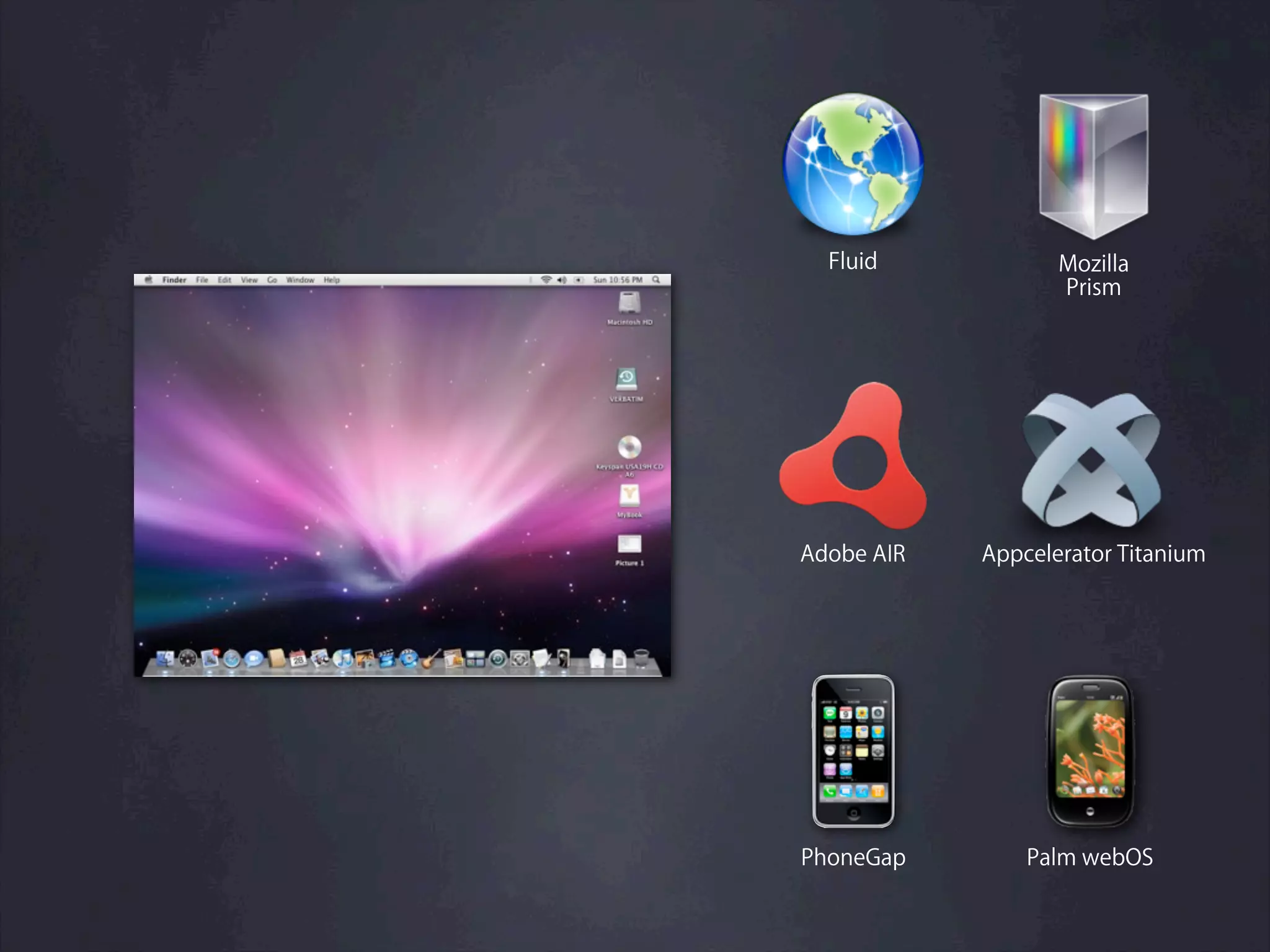Open the Trash in the Dock
Viewport: 1270px width, 952px height.
click(641, 658)
